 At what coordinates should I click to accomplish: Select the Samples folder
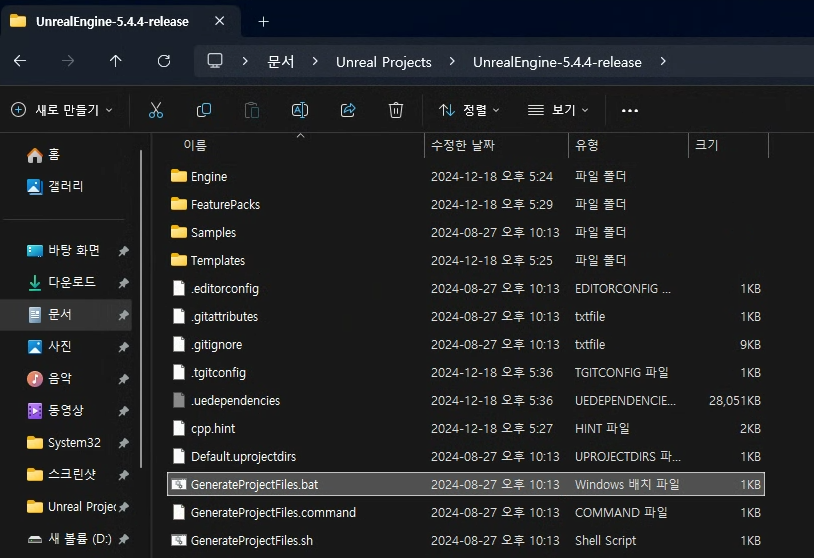point(466,233)
